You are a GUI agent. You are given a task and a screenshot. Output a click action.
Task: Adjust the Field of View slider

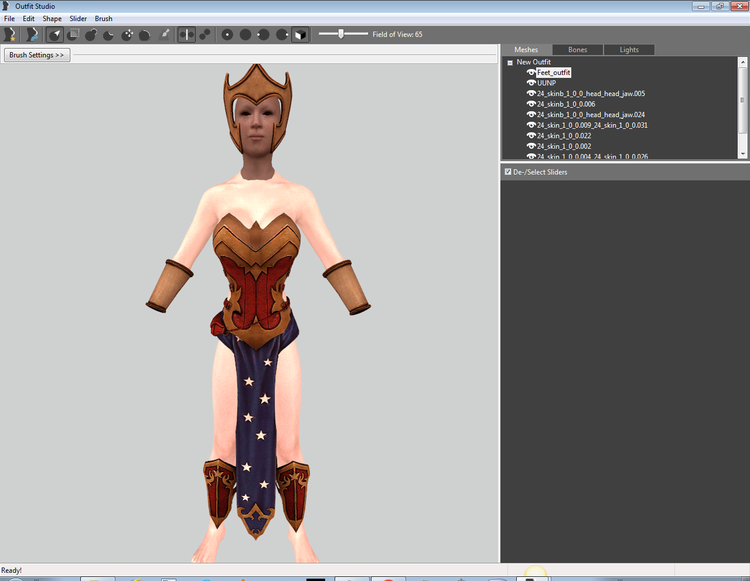pos(343,34)
